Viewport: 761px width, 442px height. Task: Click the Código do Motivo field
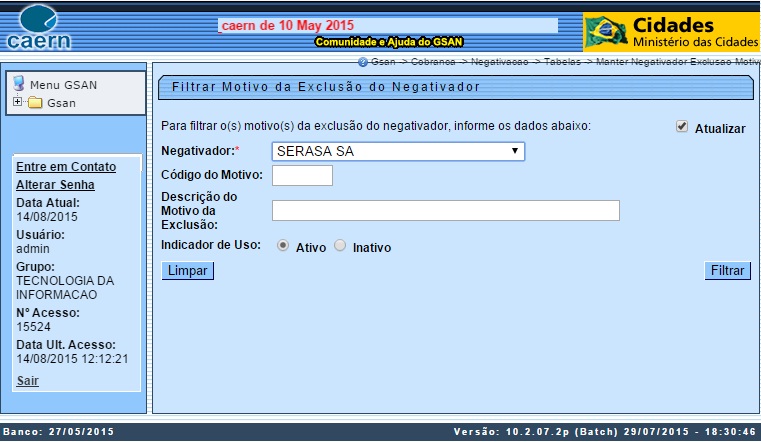pyautogui.click(x=302, y=176)
